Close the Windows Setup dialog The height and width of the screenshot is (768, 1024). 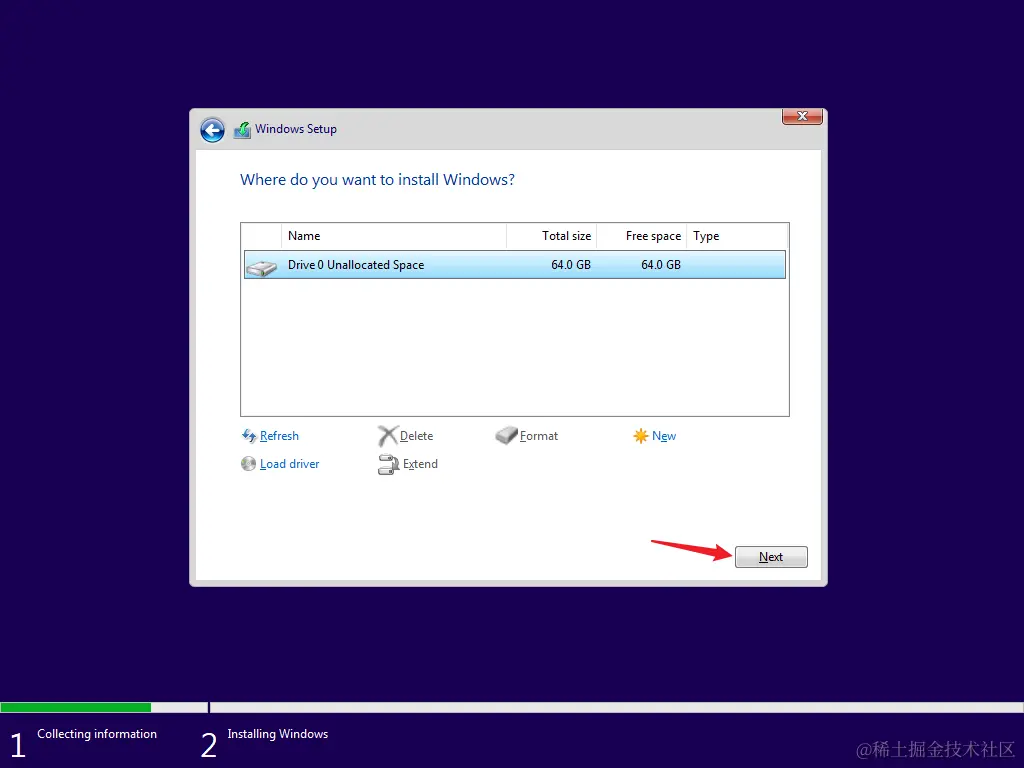[x=802, y=116]
